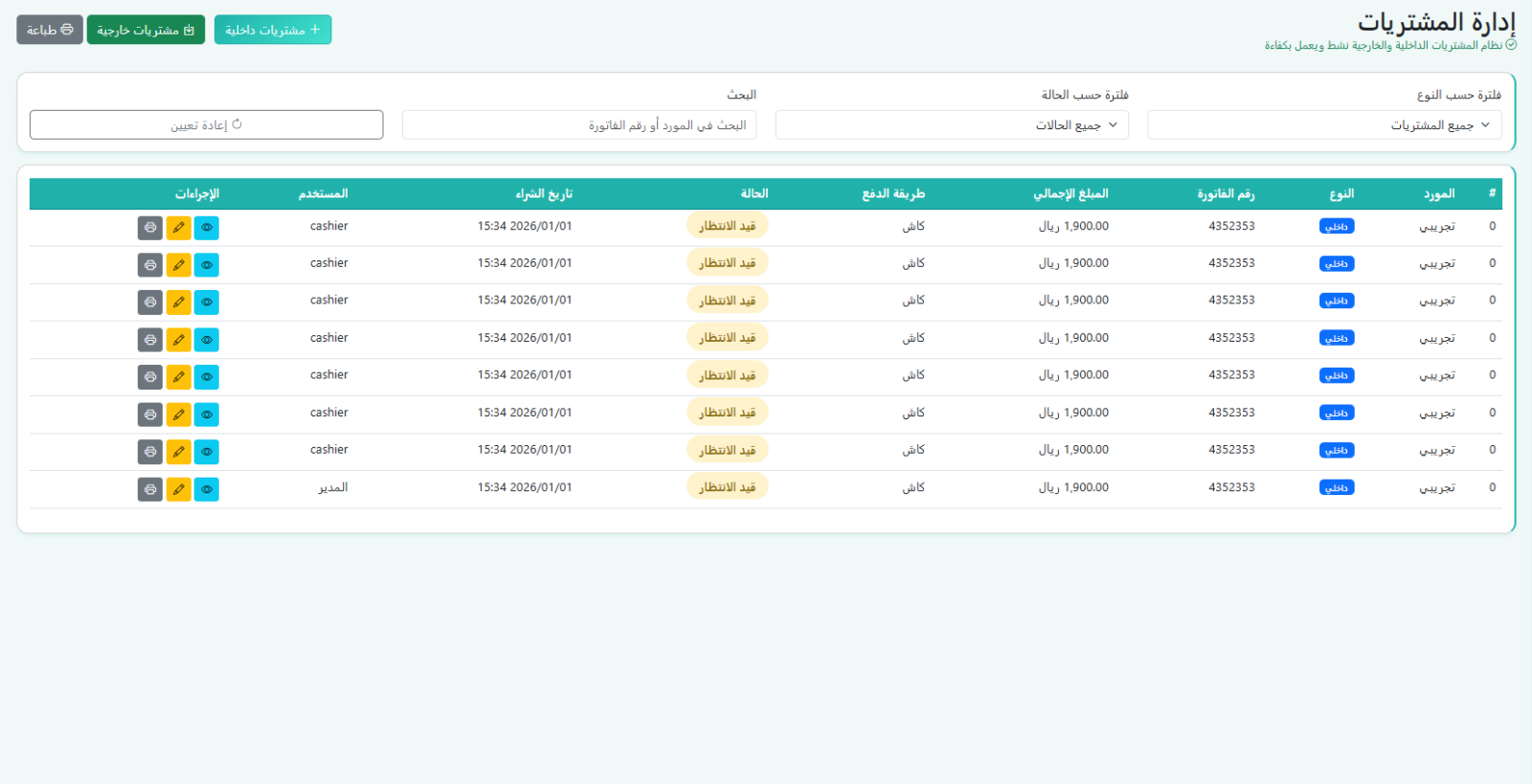The height and width of the screenshot is (784, 1532).
Task: Click the تاريخ الشراء column header
Action: (544, 193)
